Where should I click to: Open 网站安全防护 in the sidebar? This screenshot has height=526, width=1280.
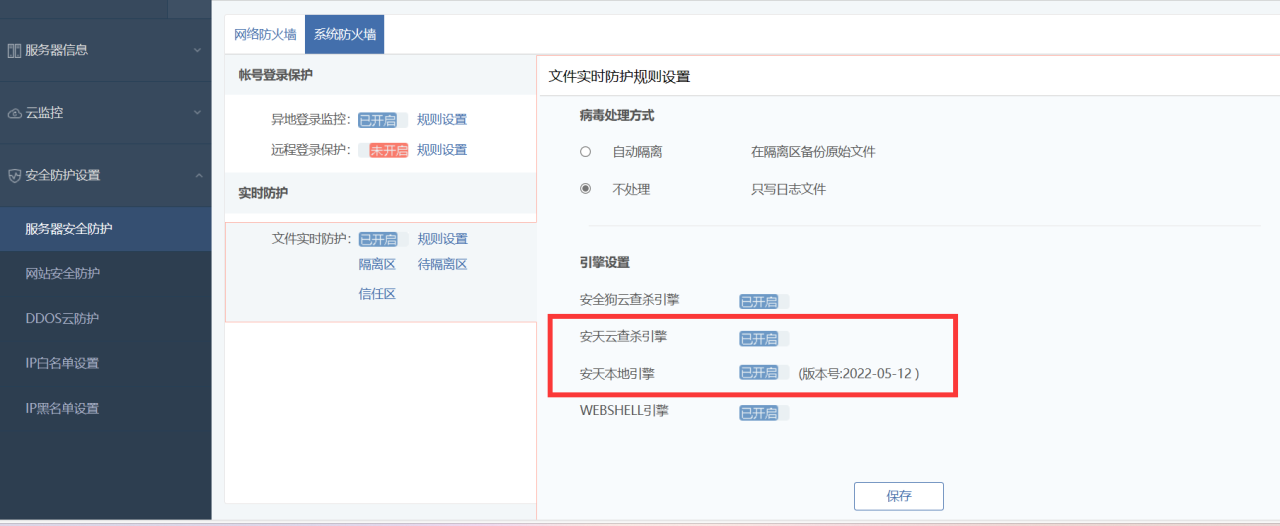pyautogui.click(x=105, y=274)
